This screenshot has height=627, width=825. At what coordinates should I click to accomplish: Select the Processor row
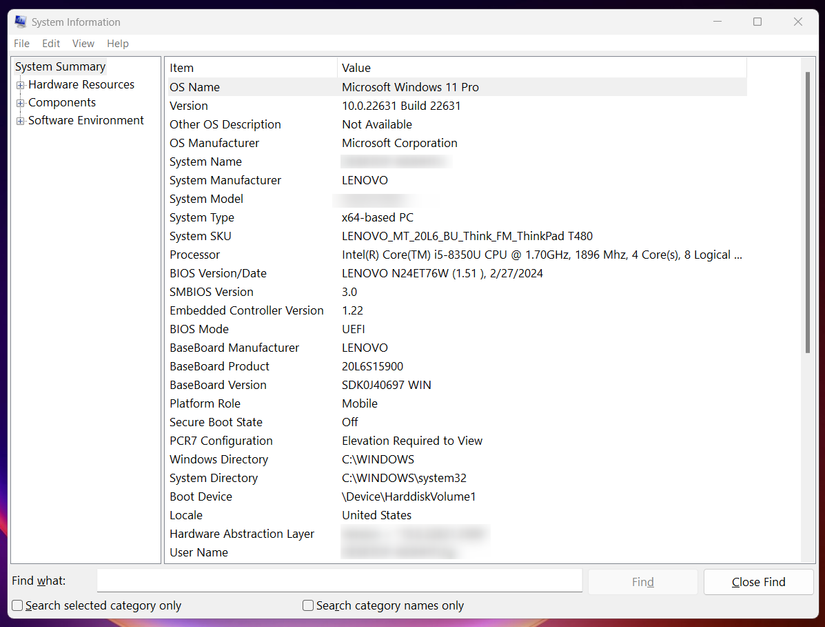coord(250,254)
